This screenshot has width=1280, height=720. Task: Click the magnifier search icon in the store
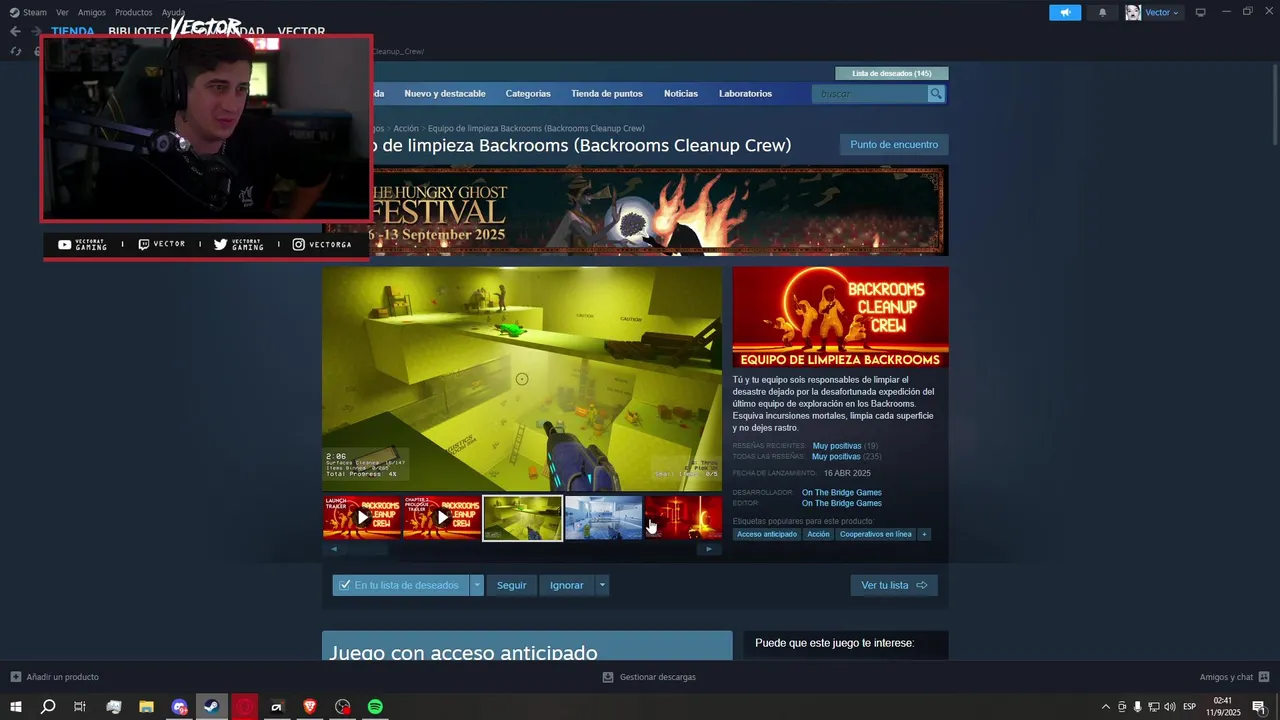tap(936, 94)
